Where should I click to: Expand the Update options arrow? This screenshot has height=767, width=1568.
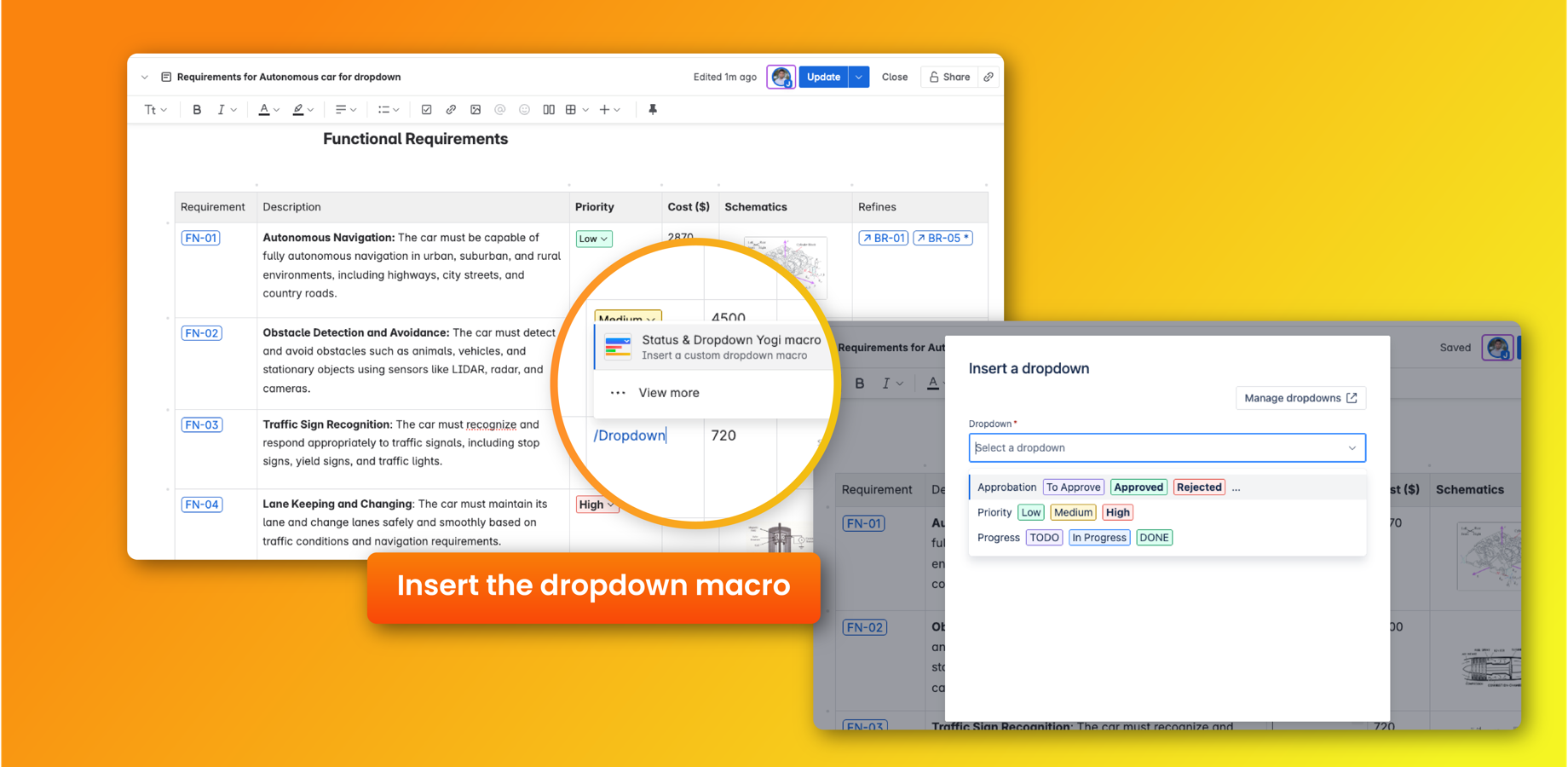tap(859, 78)
